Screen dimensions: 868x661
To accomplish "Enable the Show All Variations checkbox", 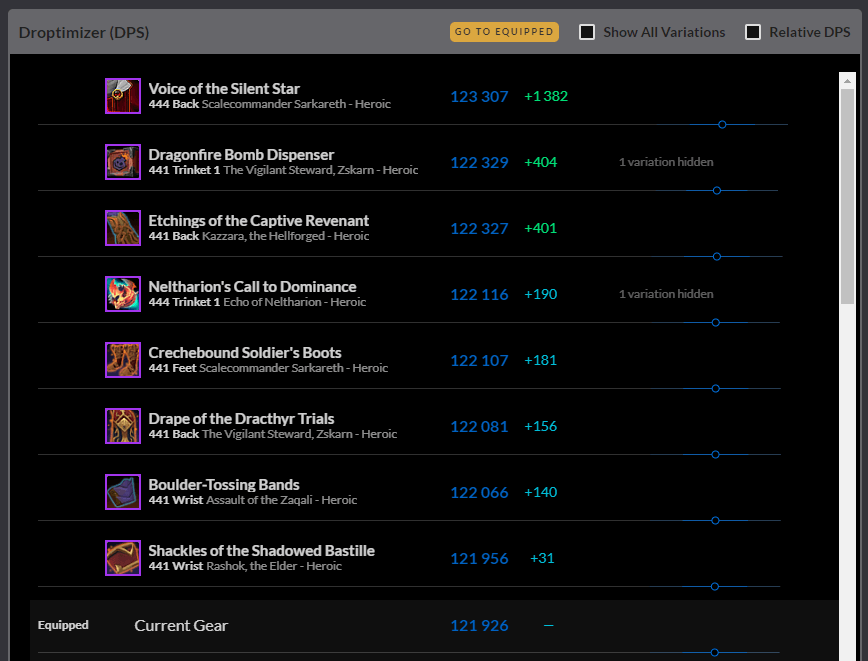I will (x=587, y=32).
